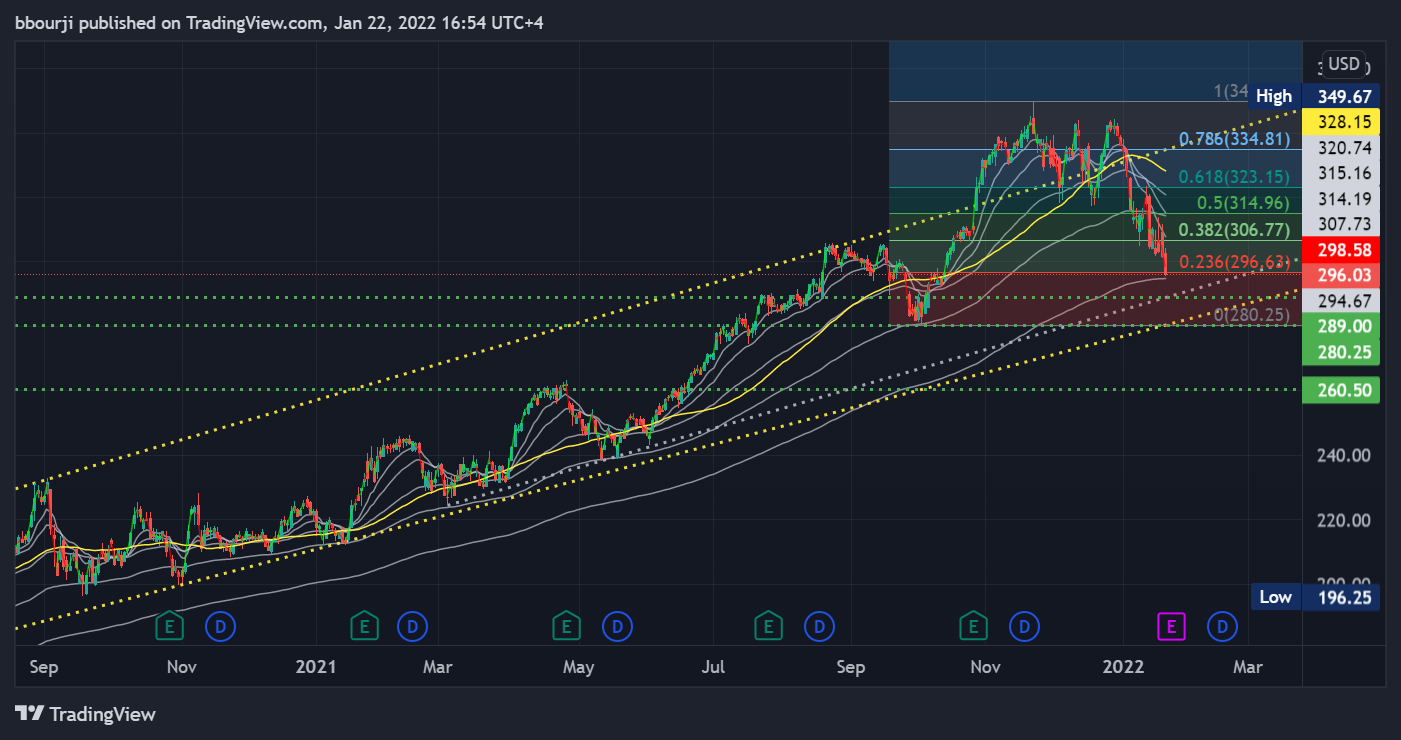1401x740 pixels.
Task: Click the 296.03 current price label
Action: click(1341, 274)
